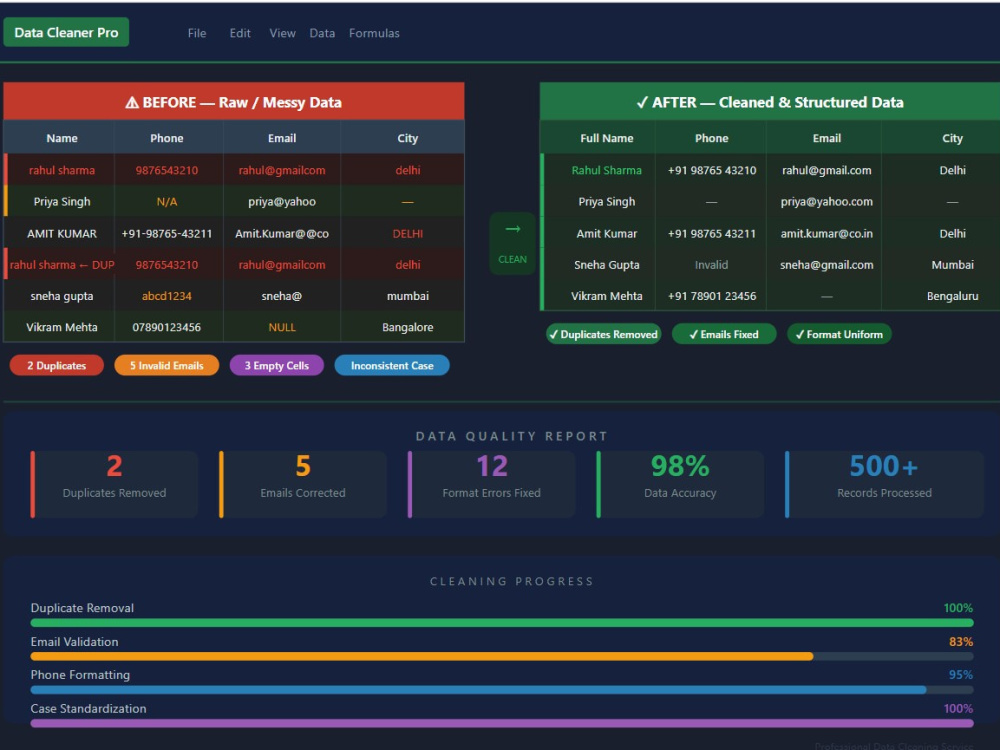Click the Duplicate Removal progress bar
1000x750 pixels.
[x=502, y=622]
